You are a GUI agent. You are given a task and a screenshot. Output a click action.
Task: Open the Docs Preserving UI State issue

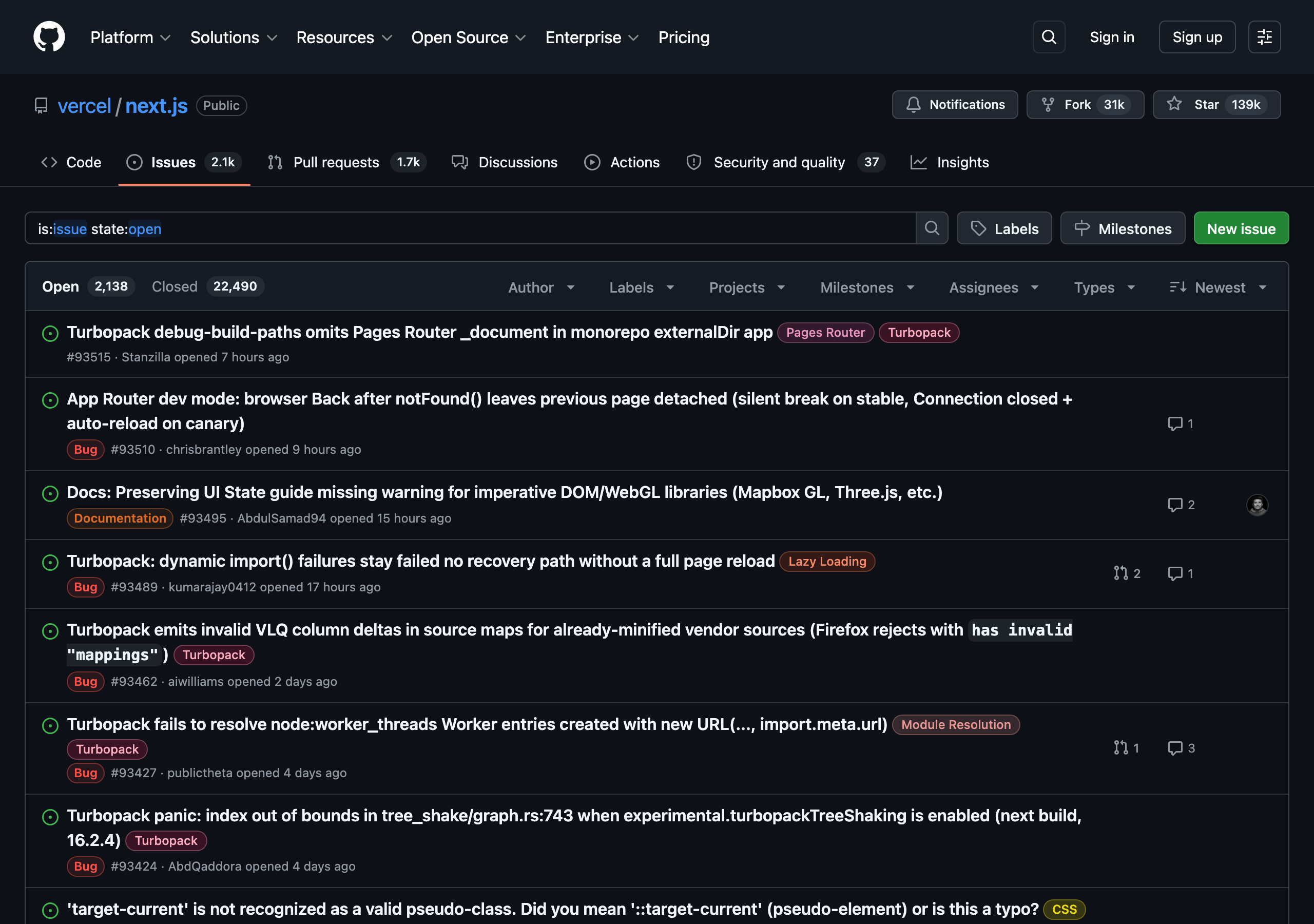pyautogui.click(x=504, y=492)
